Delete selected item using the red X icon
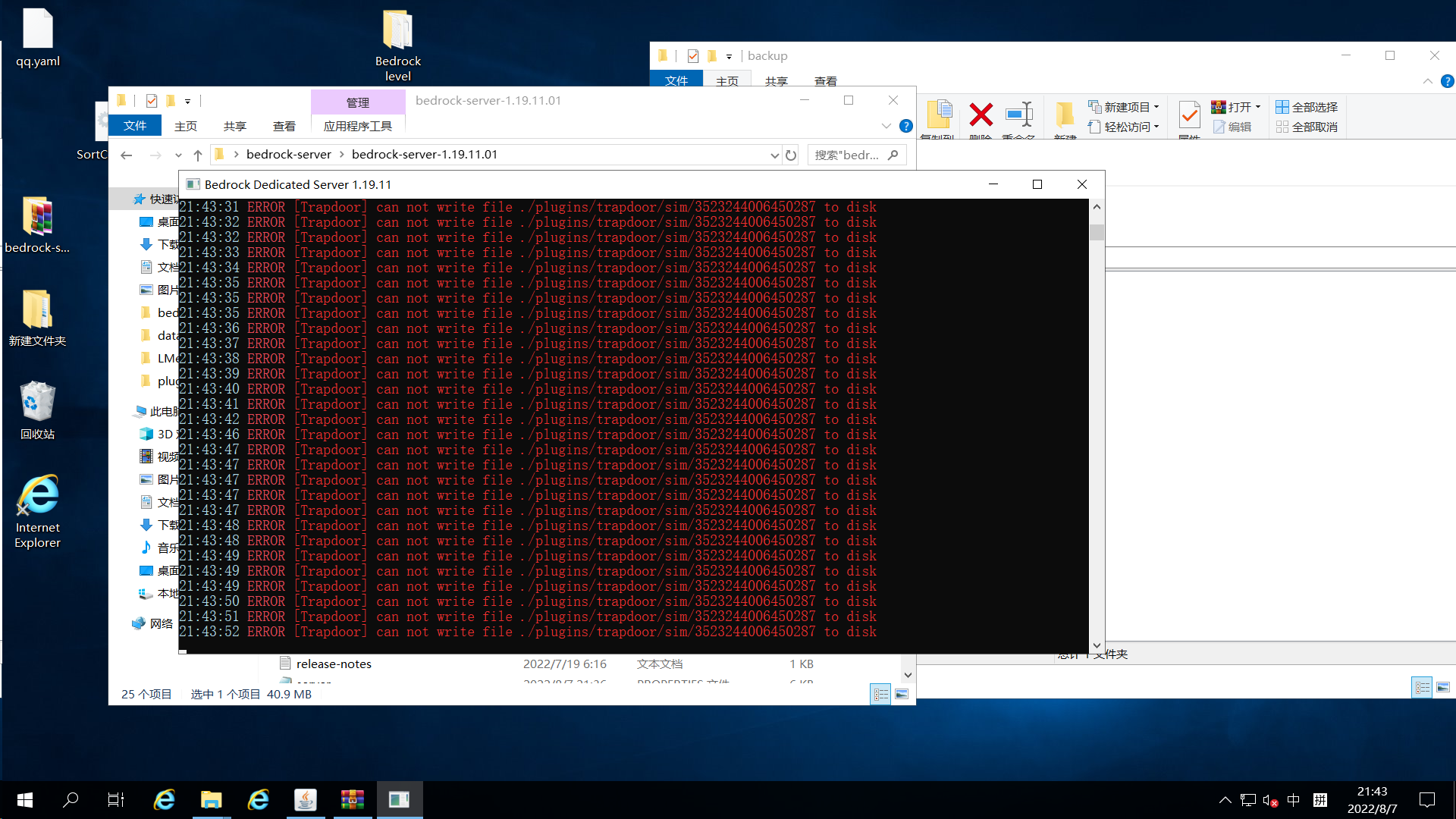 tap(980, 115)
